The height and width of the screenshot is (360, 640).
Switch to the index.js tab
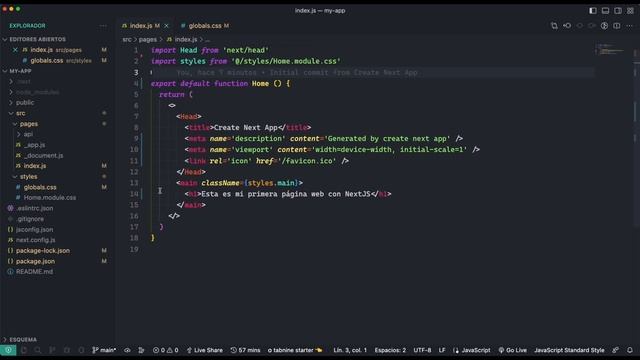141,26
